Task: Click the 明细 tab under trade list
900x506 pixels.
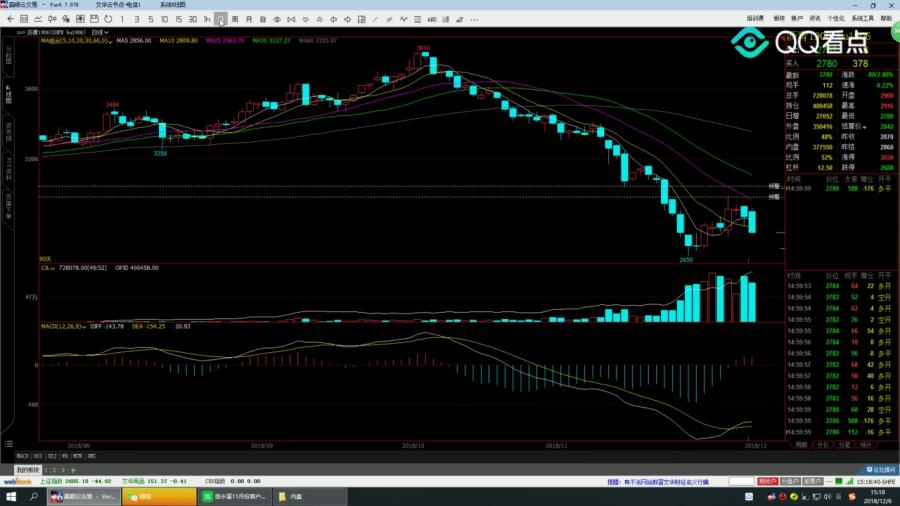Action: coord(799,445)
